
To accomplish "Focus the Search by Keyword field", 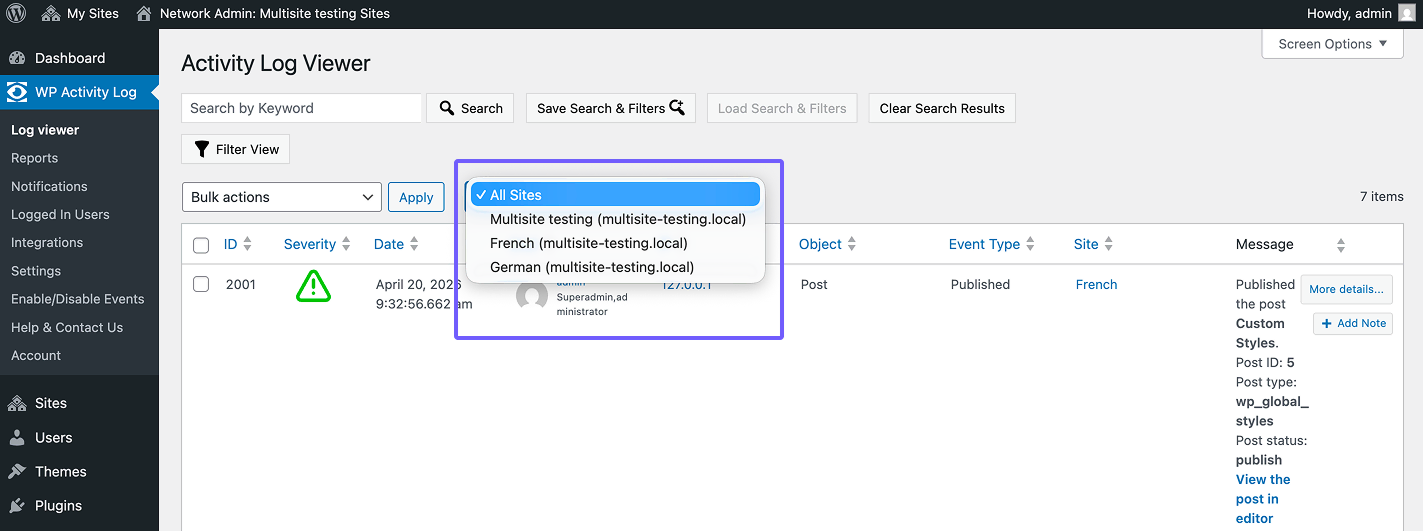I will point(302,108).
